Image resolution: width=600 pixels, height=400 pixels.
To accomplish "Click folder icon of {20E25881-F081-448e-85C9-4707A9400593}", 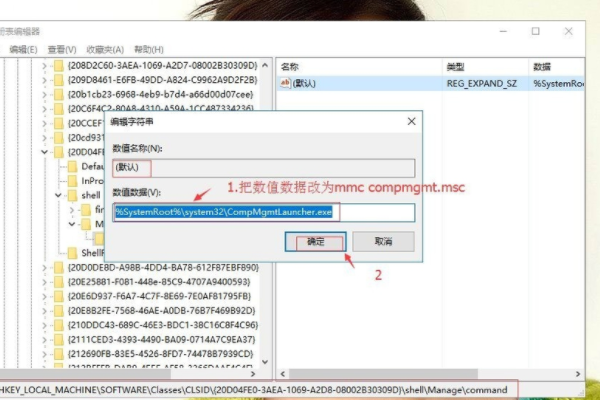I will 59,282.
